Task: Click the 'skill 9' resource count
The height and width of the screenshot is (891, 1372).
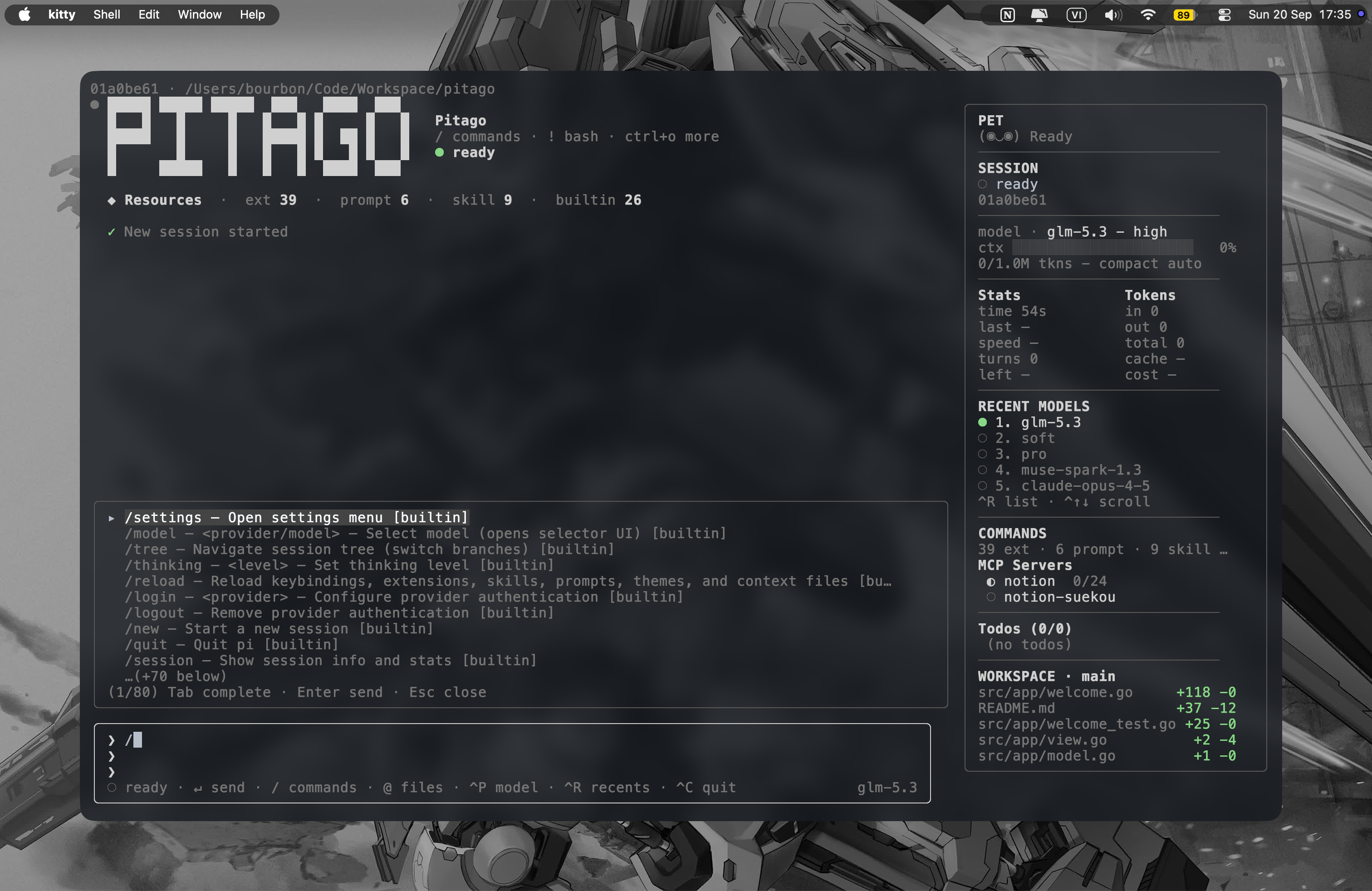Action: [482, 200]
